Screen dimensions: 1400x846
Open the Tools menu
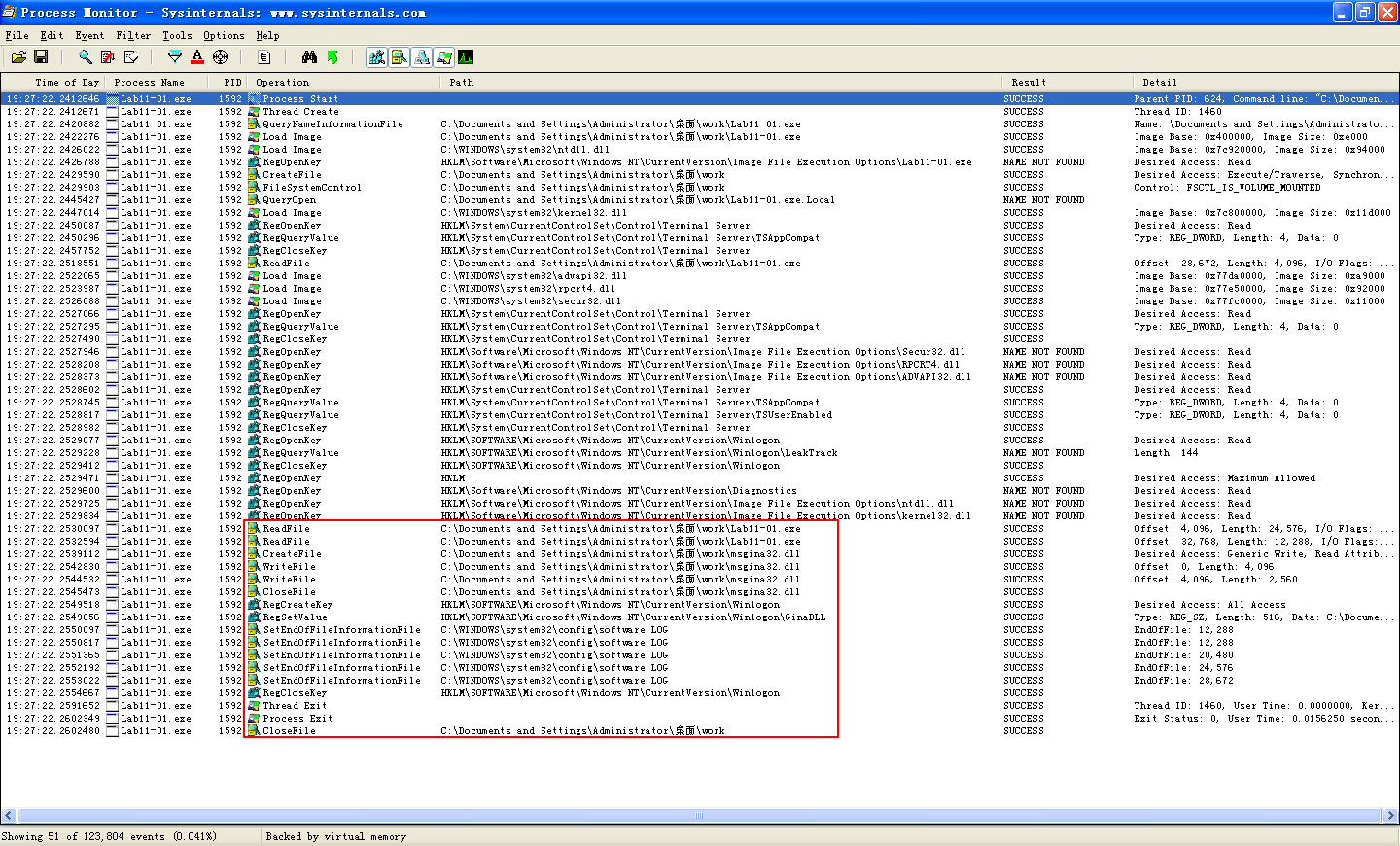(x=177, y=35)
